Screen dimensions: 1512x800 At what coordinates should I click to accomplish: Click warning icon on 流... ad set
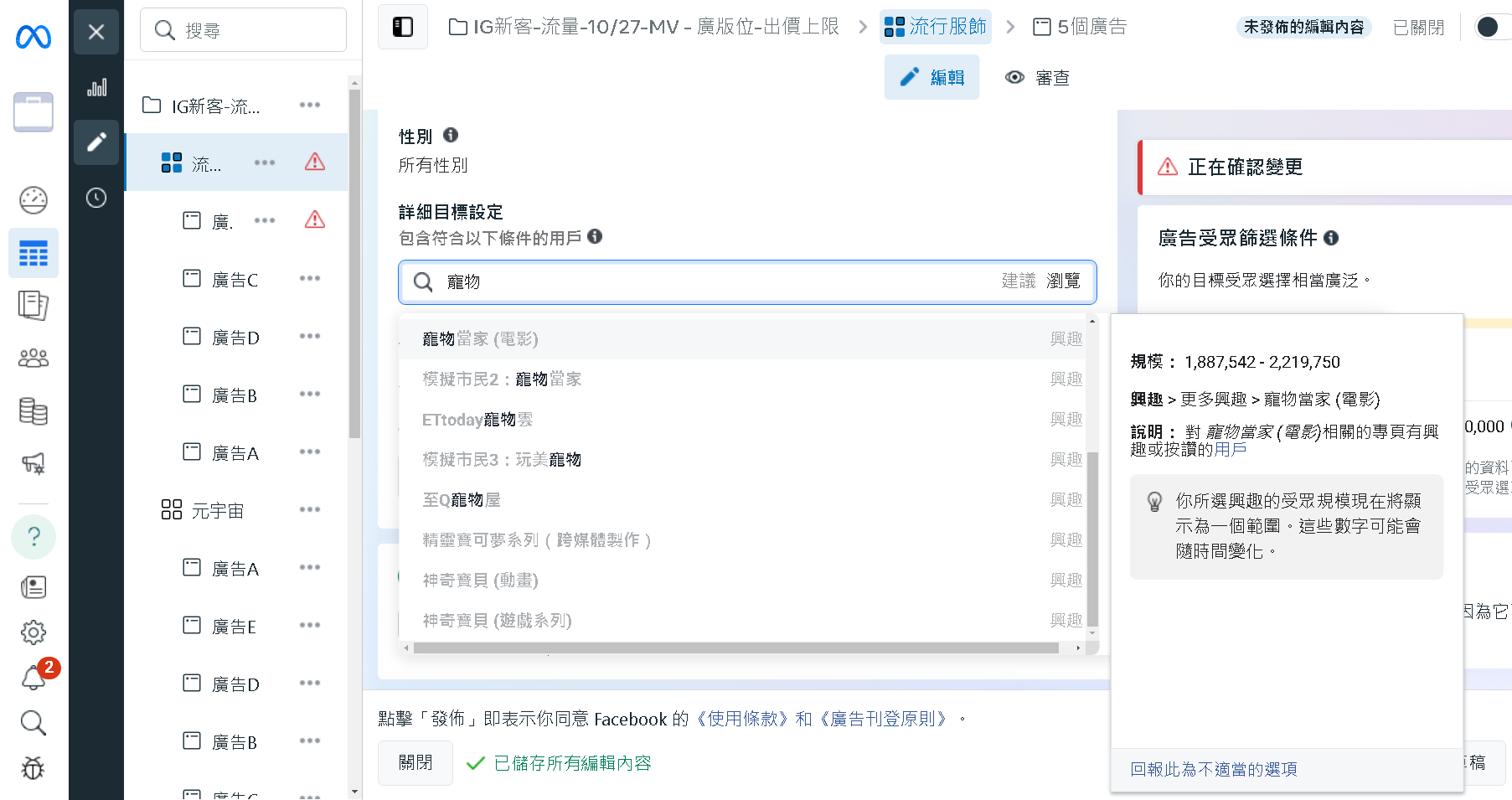point(315,162)
